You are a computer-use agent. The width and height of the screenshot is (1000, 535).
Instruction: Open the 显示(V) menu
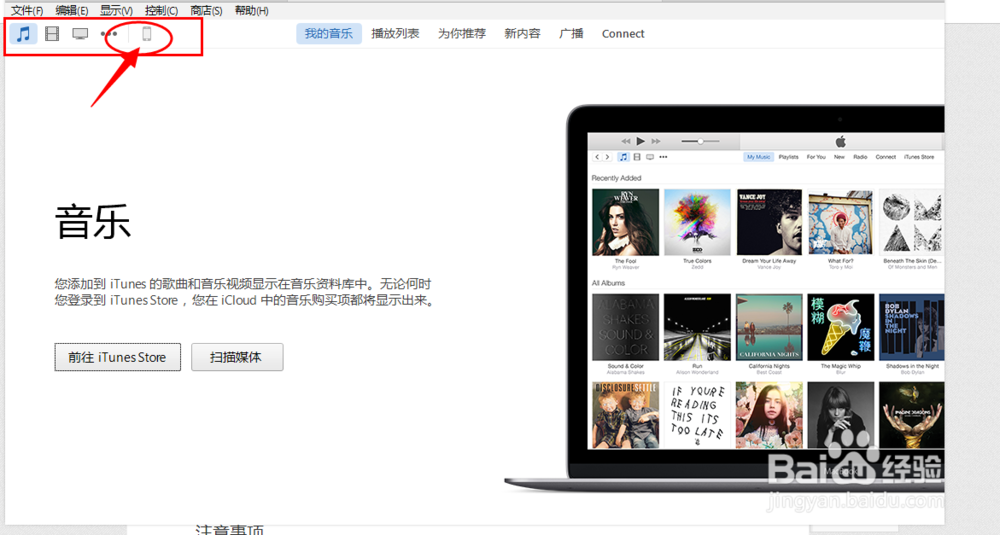(x=116, y=11)
